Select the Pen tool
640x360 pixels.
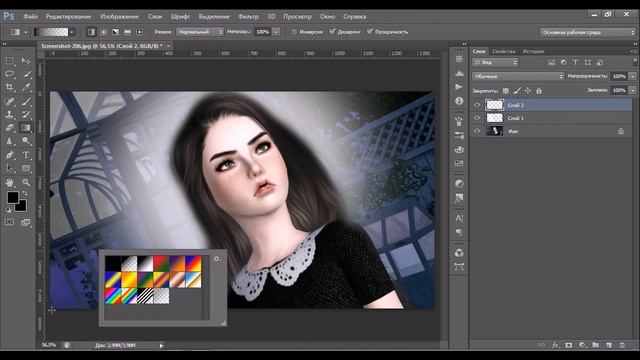(x=10, y=155)
